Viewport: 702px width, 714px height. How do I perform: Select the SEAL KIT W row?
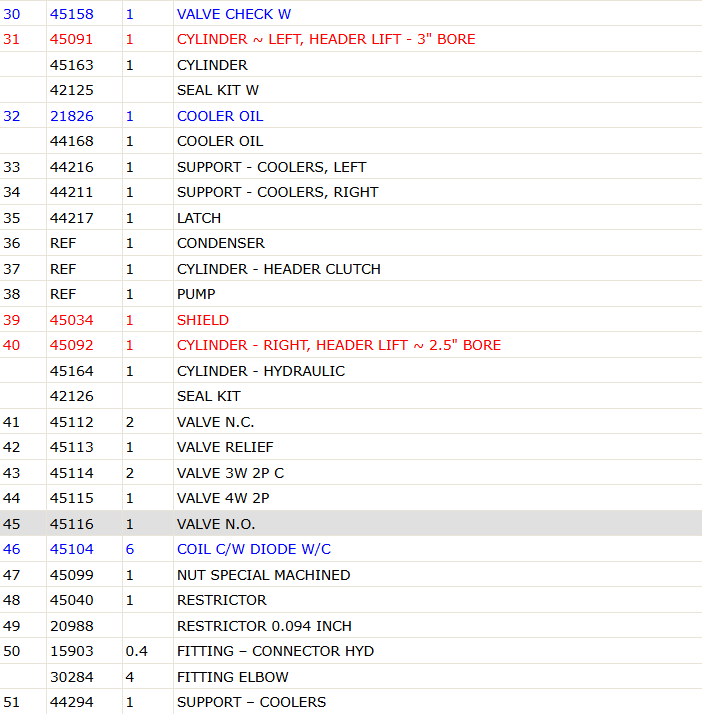pyautogui.click(x=351, y=90)
